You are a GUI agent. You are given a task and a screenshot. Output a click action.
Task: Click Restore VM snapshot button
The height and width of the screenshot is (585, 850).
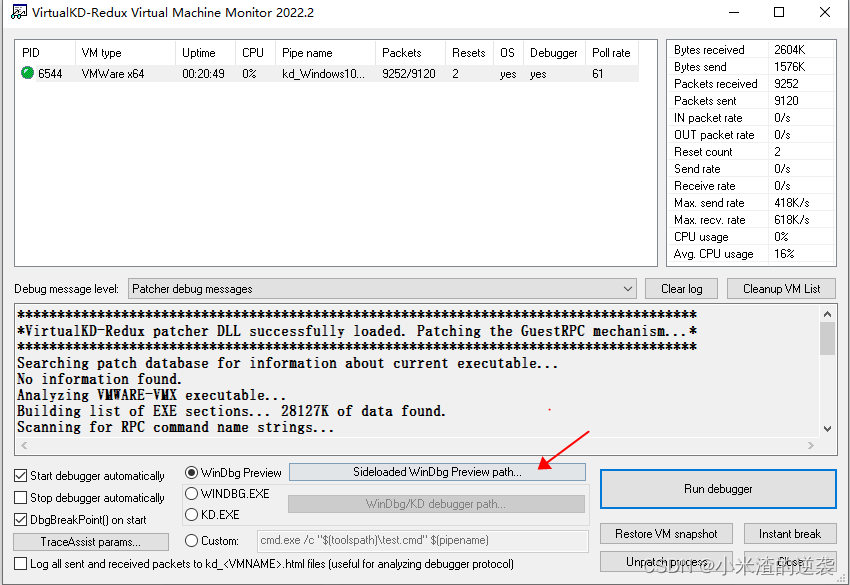click(x=666, y=534)
